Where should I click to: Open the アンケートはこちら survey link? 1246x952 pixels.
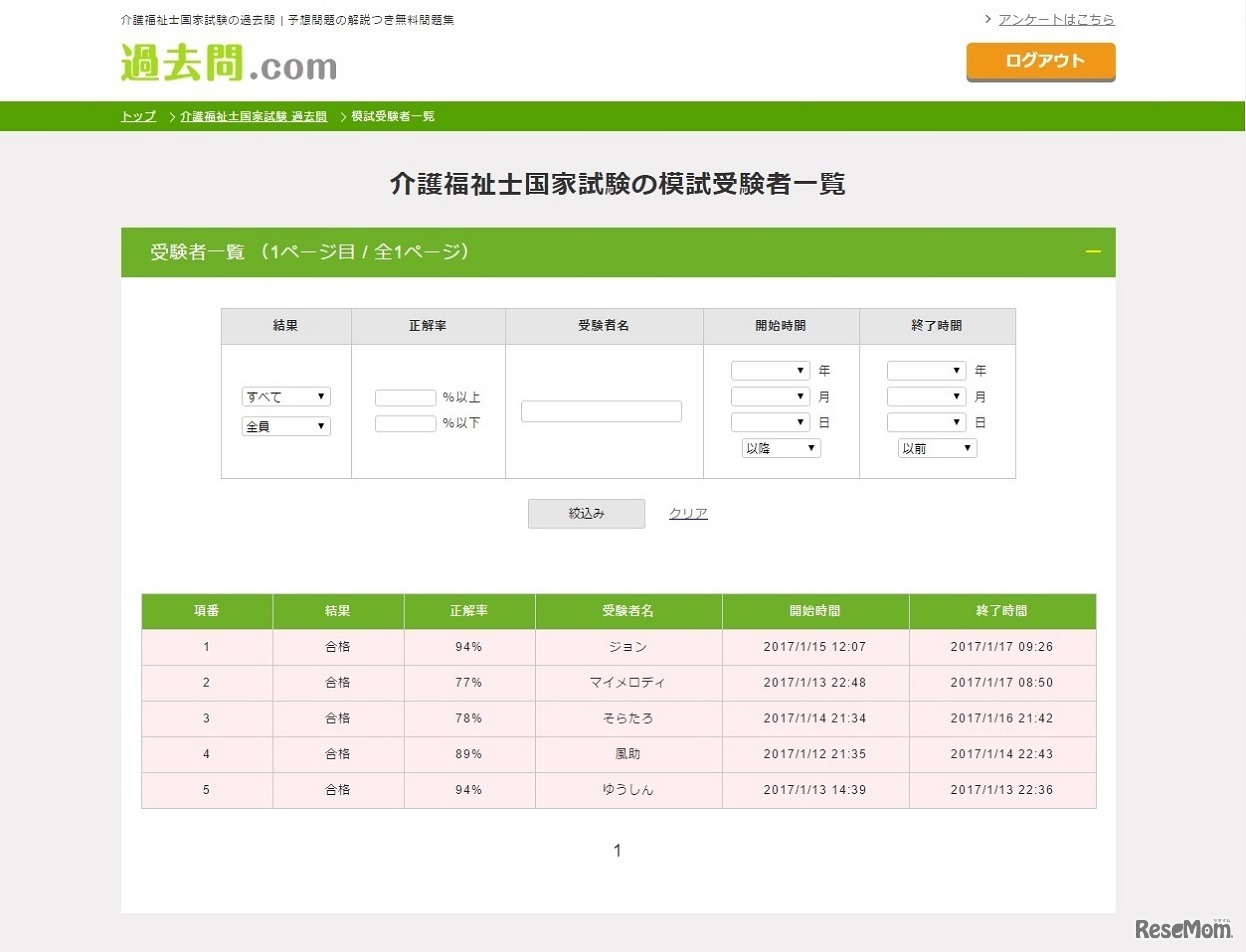[x=1056, y=18]
